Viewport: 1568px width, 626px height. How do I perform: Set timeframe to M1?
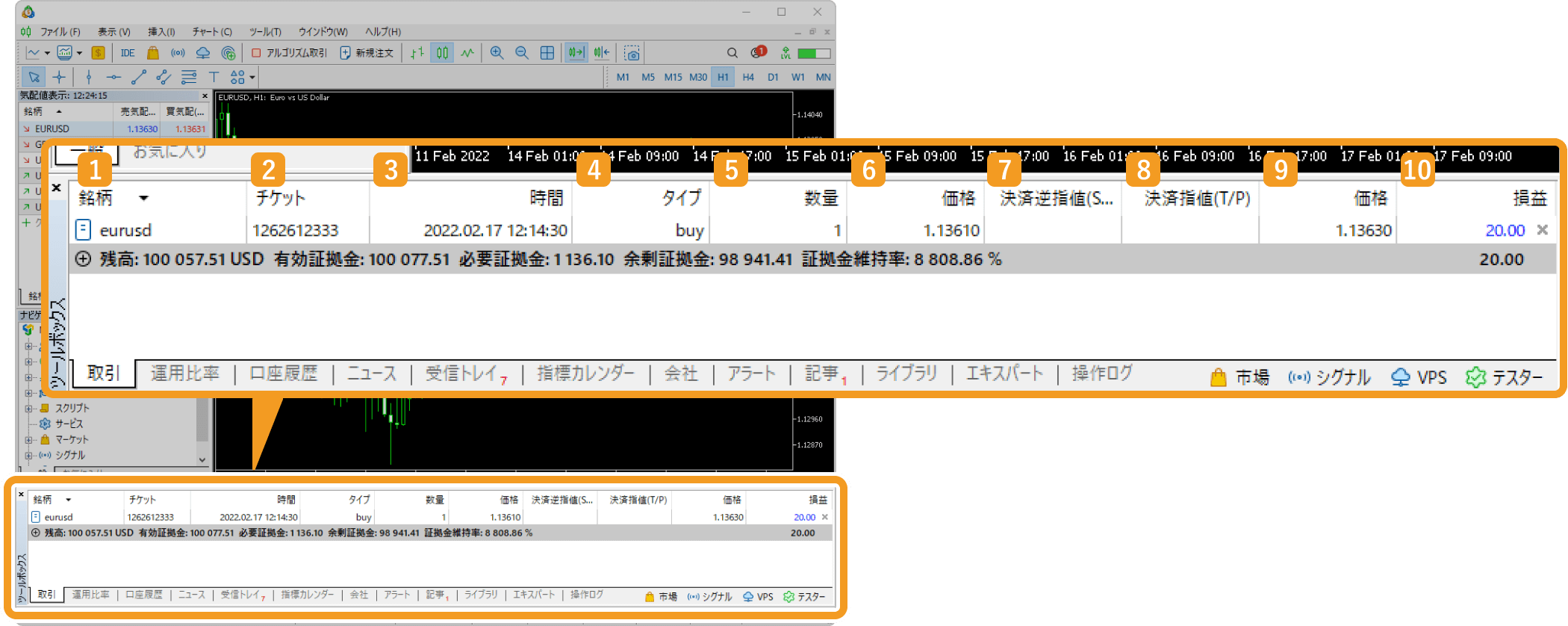[x=623, y=77]
